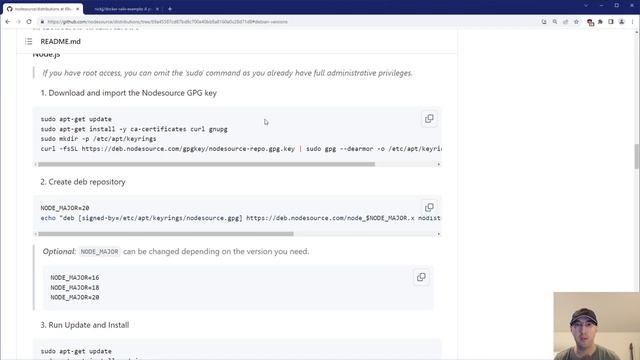Close the nodesource distributions tab

point(78,9)
